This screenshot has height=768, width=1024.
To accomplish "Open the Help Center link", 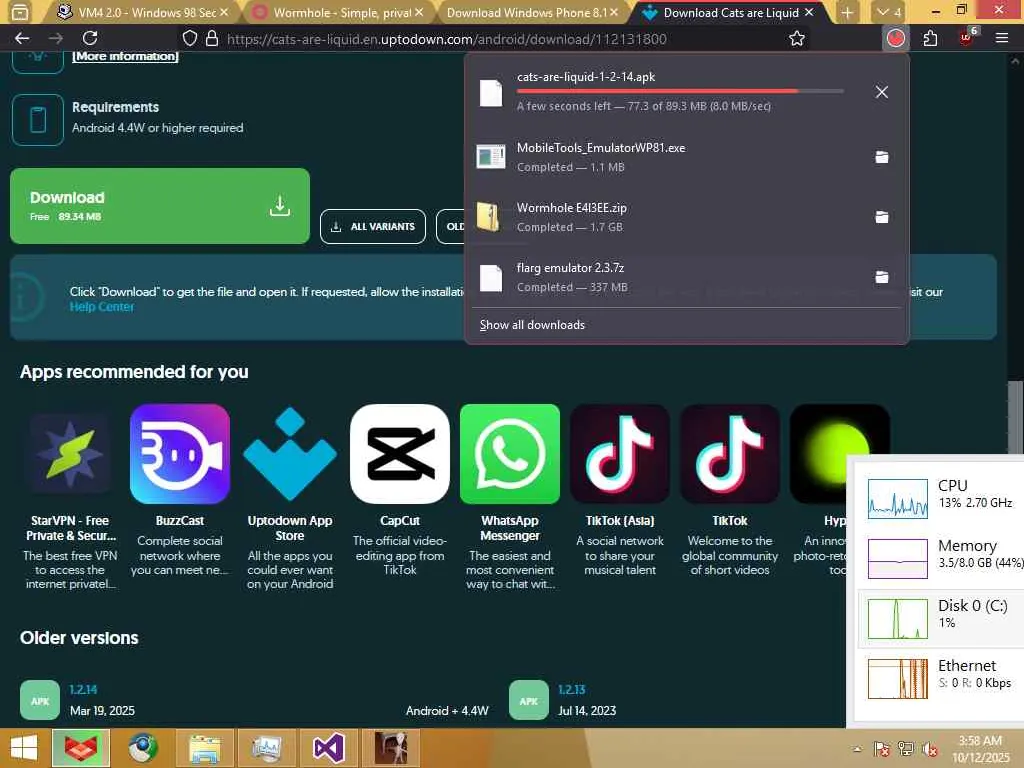I will tap(102, 307).
